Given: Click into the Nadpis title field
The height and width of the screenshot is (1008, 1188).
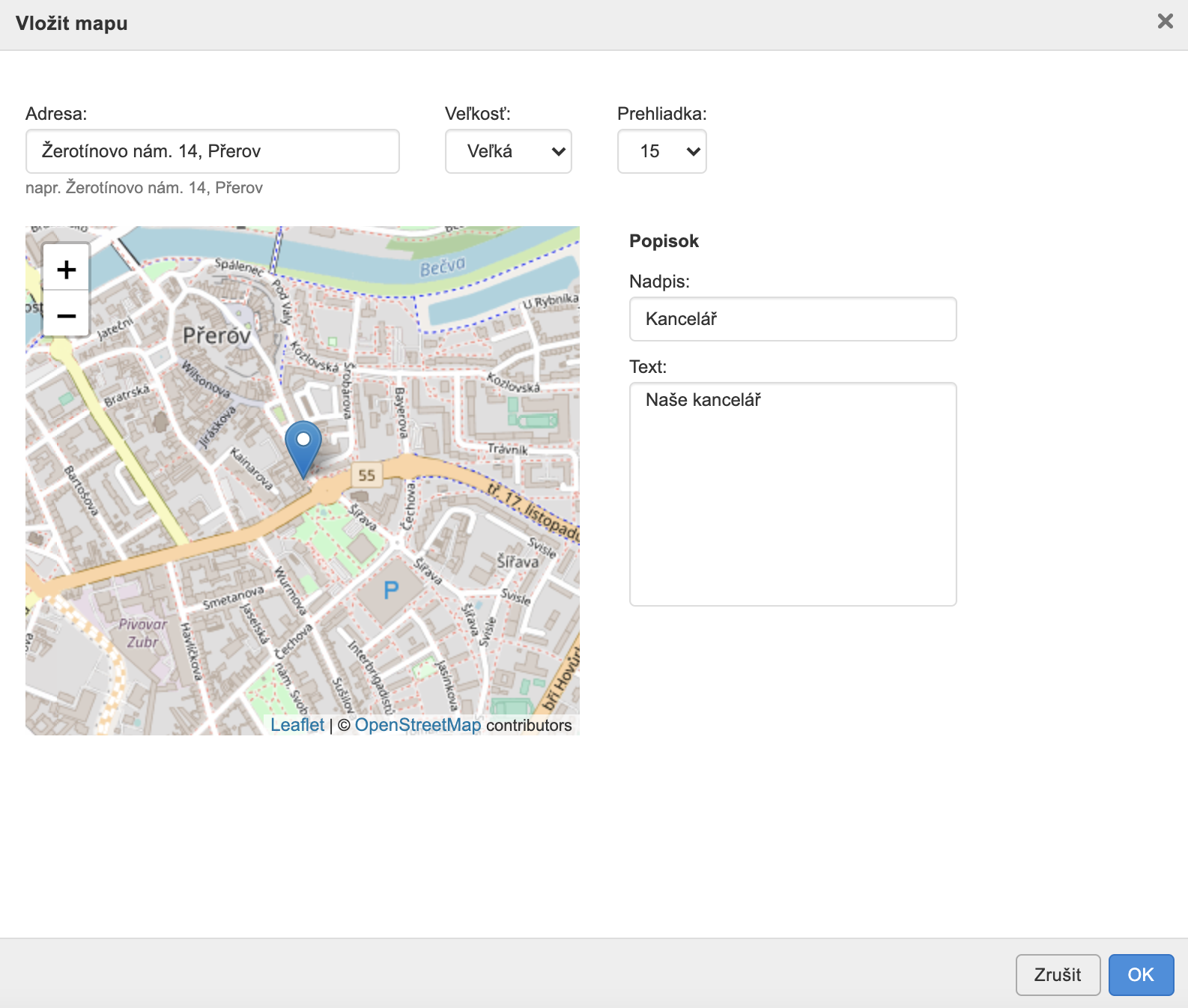Looking at the screenshot, I should [x=792, y=319].
